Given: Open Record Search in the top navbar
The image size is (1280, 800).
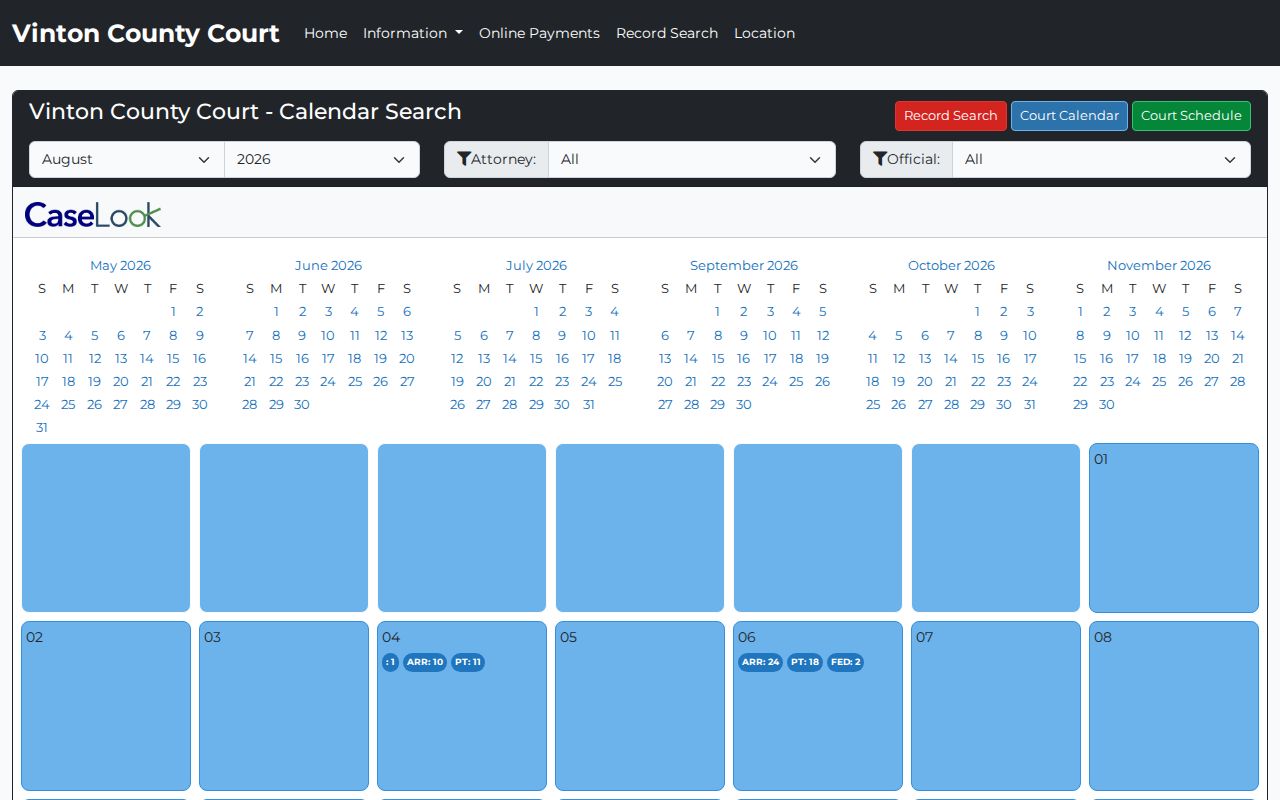Looking at the screenshot, I should click(667, 33).
